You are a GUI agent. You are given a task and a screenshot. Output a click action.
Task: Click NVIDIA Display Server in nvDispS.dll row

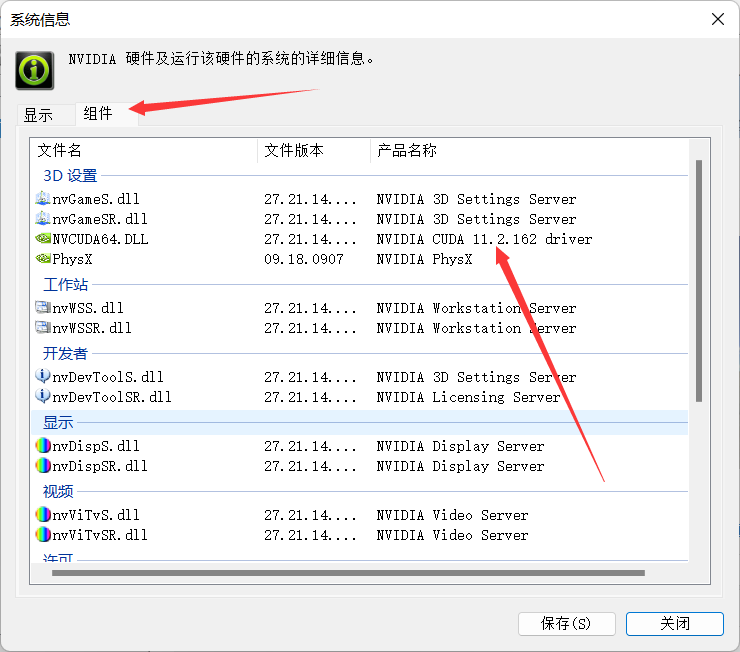[460, 446]
